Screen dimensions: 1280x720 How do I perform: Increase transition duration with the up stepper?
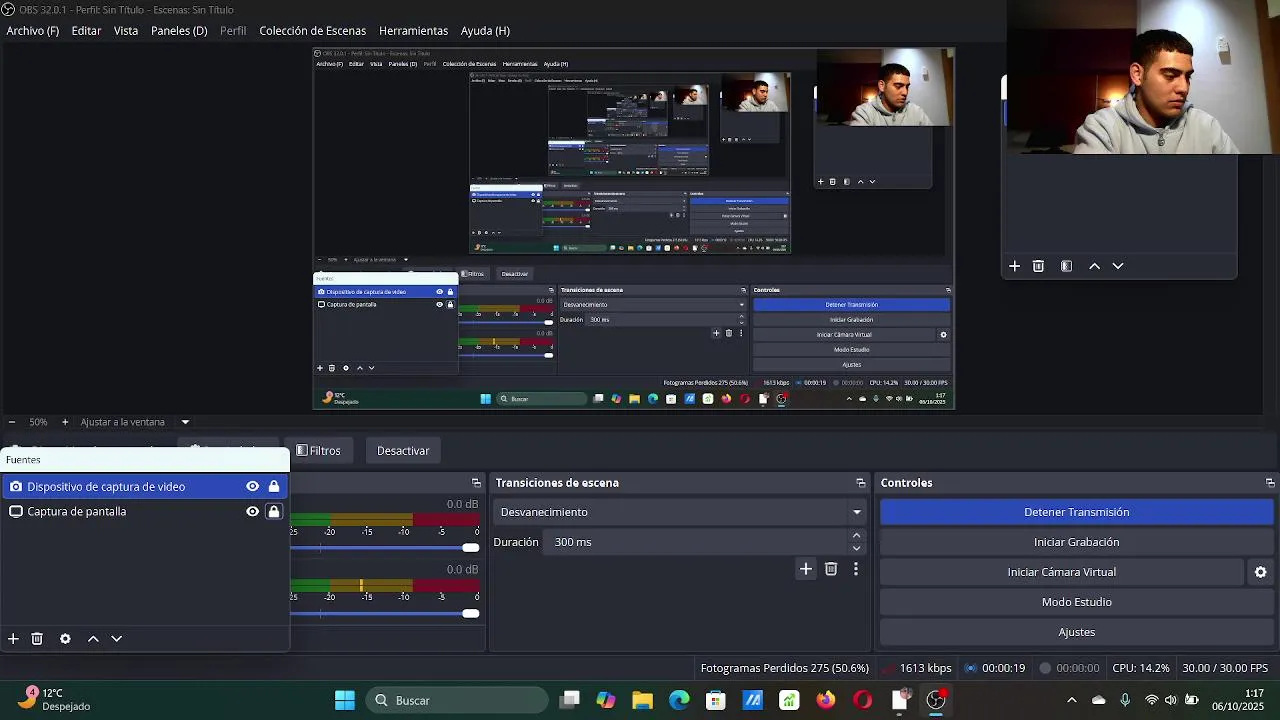(x=857, y=536)
